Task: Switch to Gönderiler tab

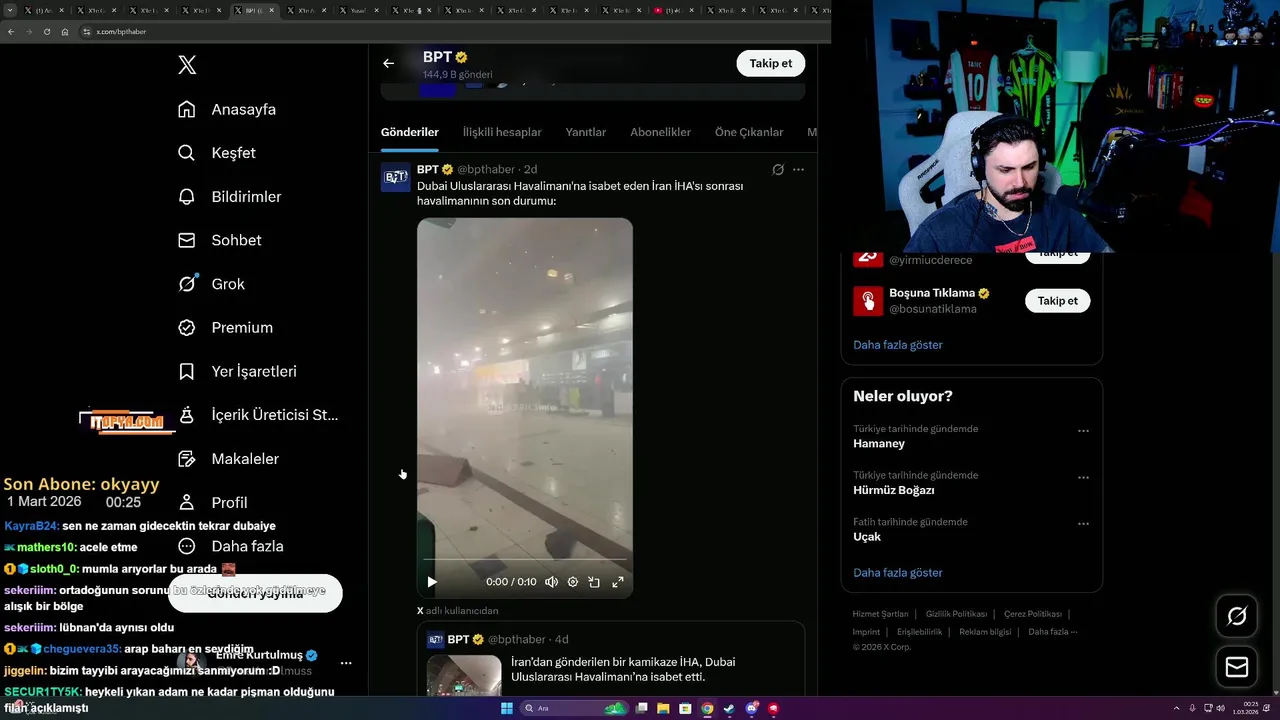Action: coord(409,132)
